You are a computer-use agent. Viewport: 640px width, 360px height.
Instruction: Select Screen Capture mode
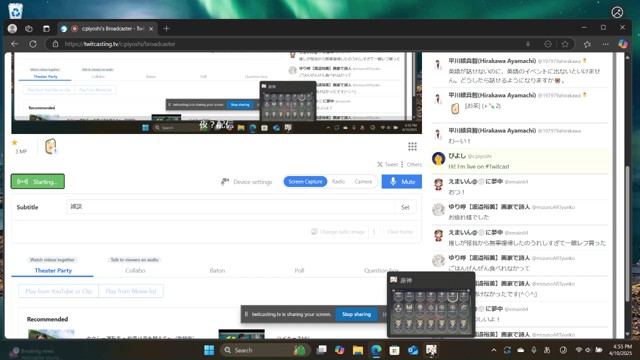[x=305, y=182]
